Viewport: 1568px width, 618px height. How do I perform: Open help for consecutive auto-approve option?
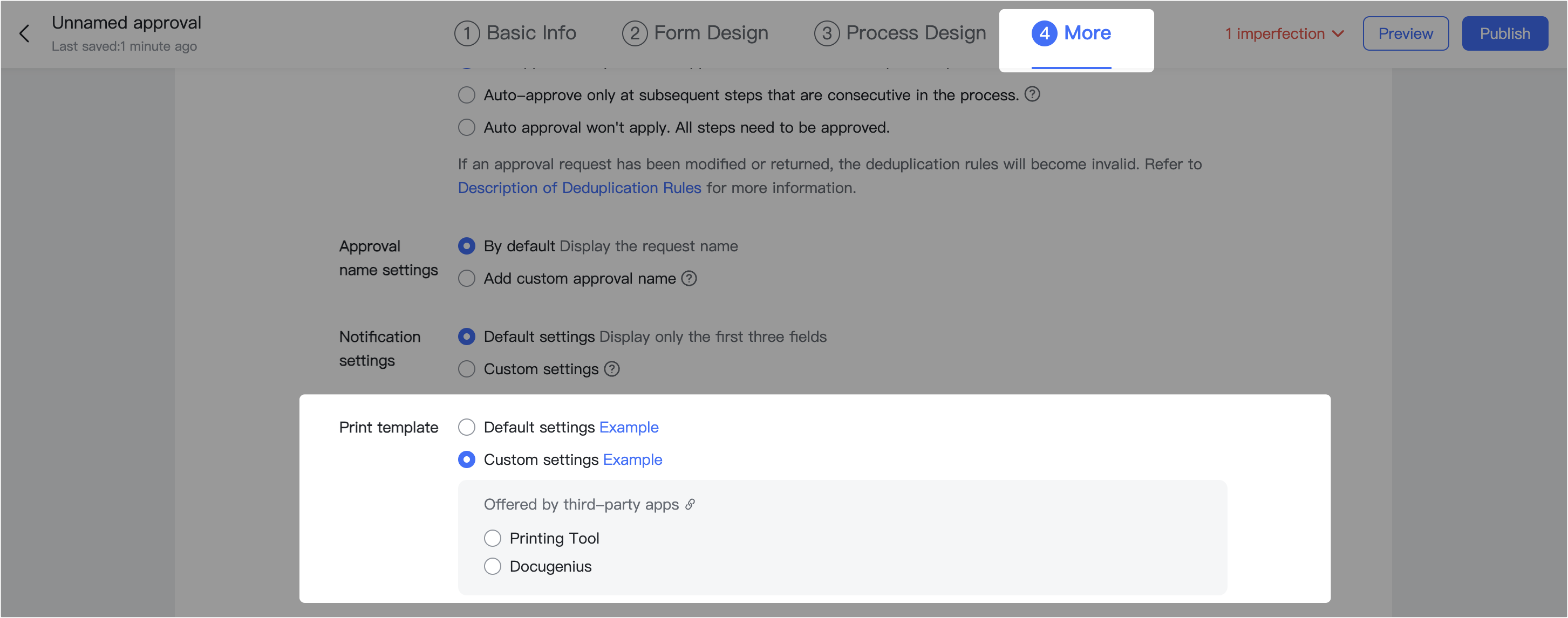(x=1032, y=94)
